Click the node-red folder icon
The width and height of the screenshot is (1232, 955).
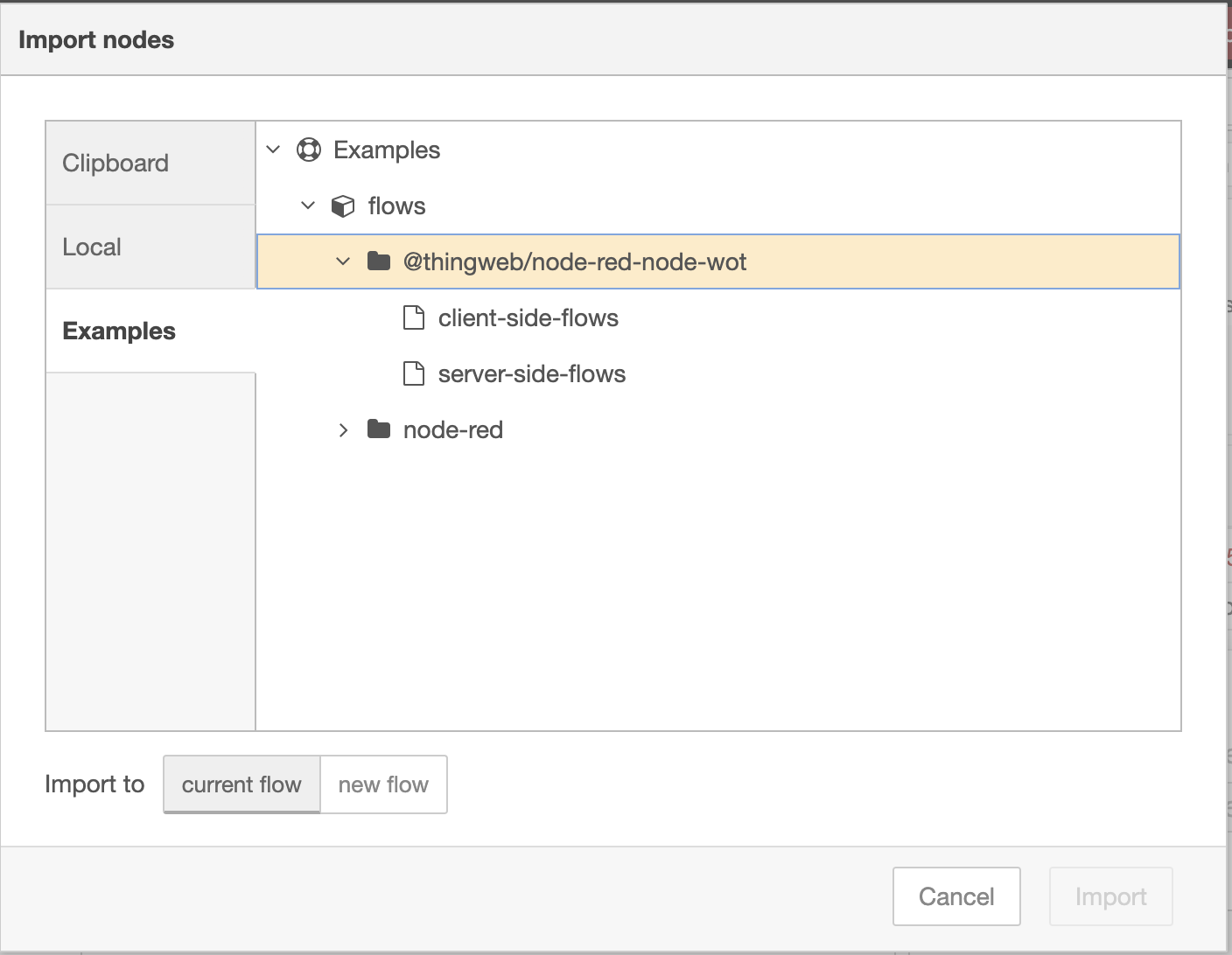coord(378,429)
